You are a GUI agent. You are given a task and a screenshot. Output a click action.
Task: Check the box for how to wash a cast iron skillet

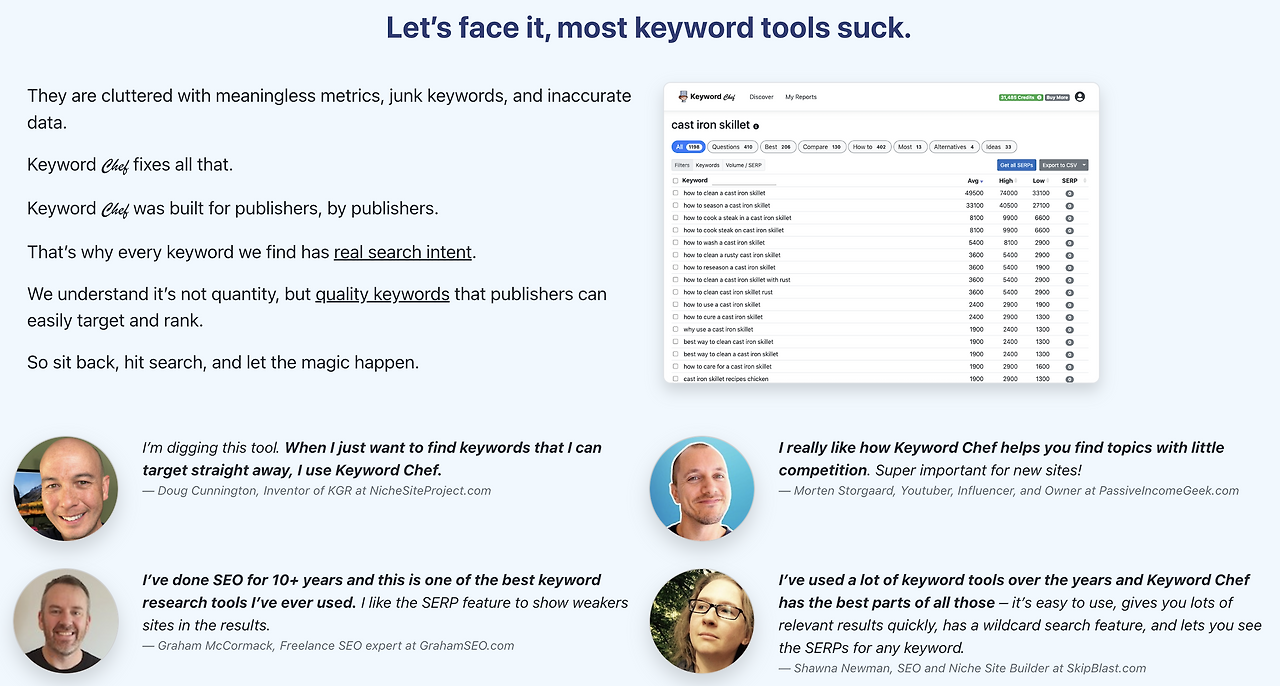pos(675,243)
